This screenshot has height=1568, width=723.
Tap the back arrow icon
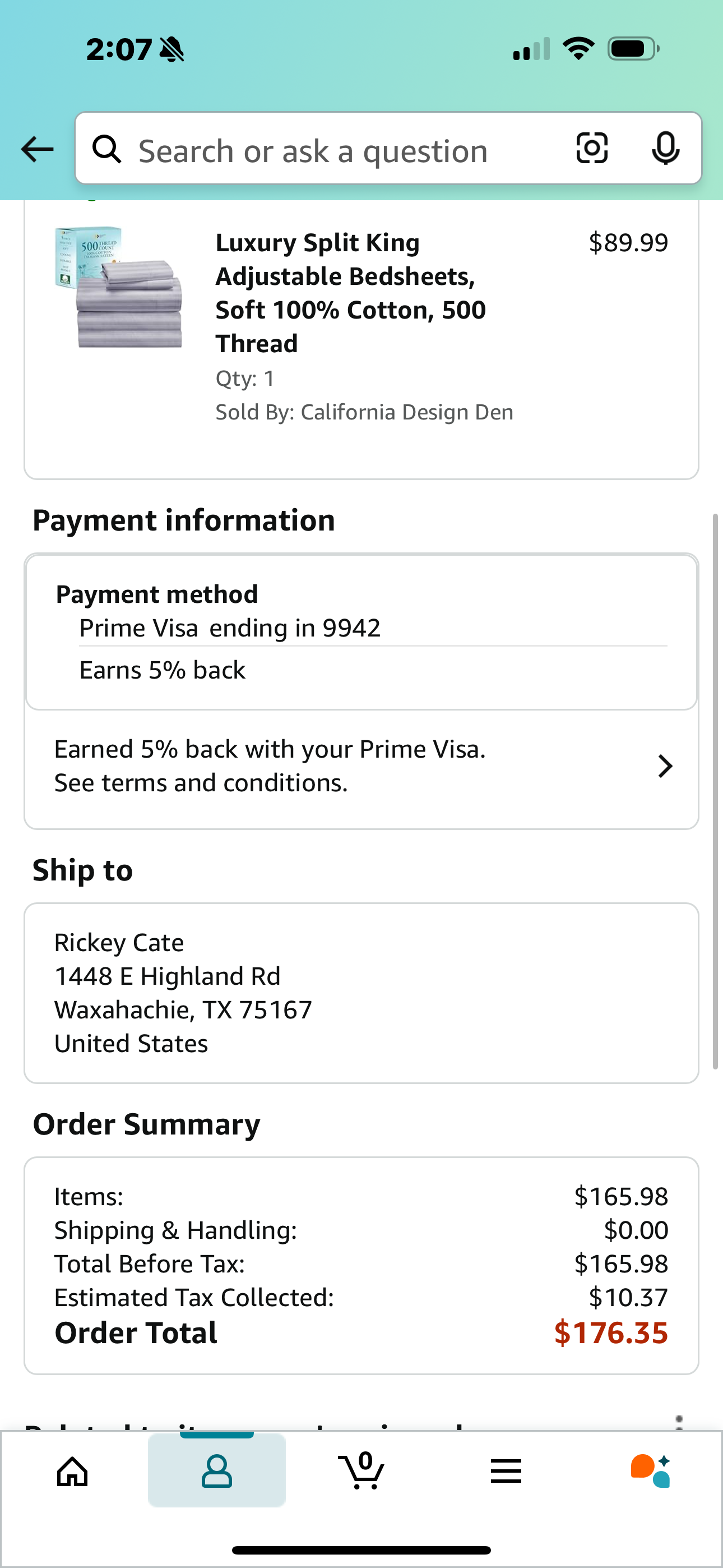(x=37, y=149)
